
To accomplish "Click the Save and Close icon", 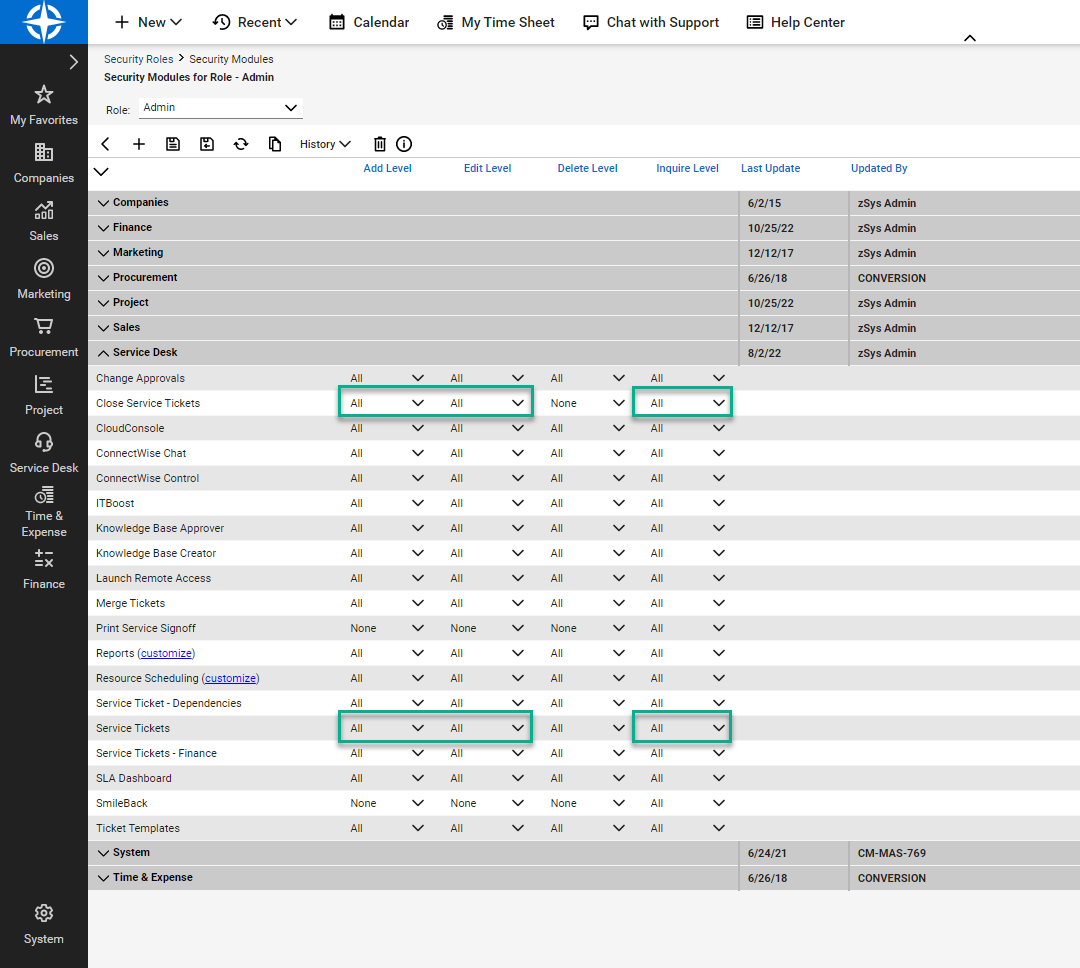I will click(207, 144).
